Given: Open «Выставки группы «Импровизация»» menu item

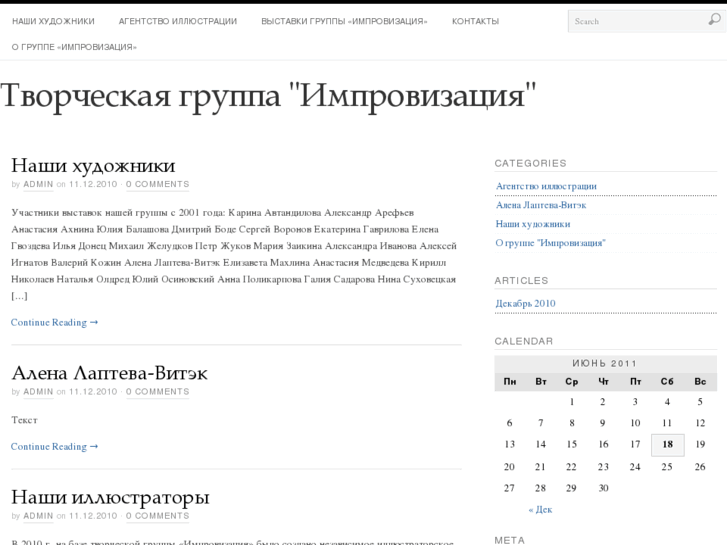Looking at the screenshot, I should pyautogui.click(x=344, y=21).
